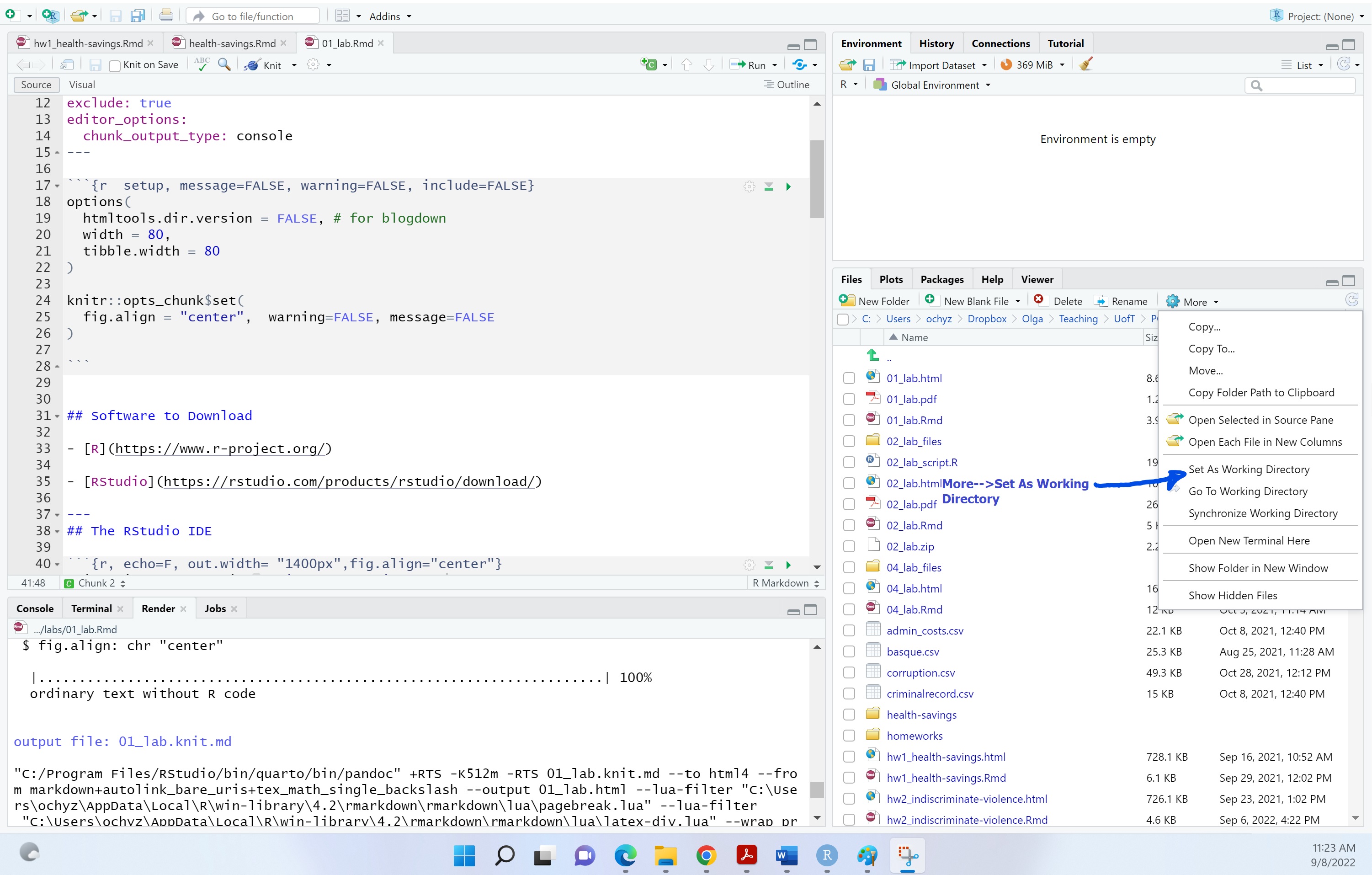The image size is (1372, 875).
Task: Expand the Knit options dropdown arrow
Action: pyautogui.click(x=294, y=65)
